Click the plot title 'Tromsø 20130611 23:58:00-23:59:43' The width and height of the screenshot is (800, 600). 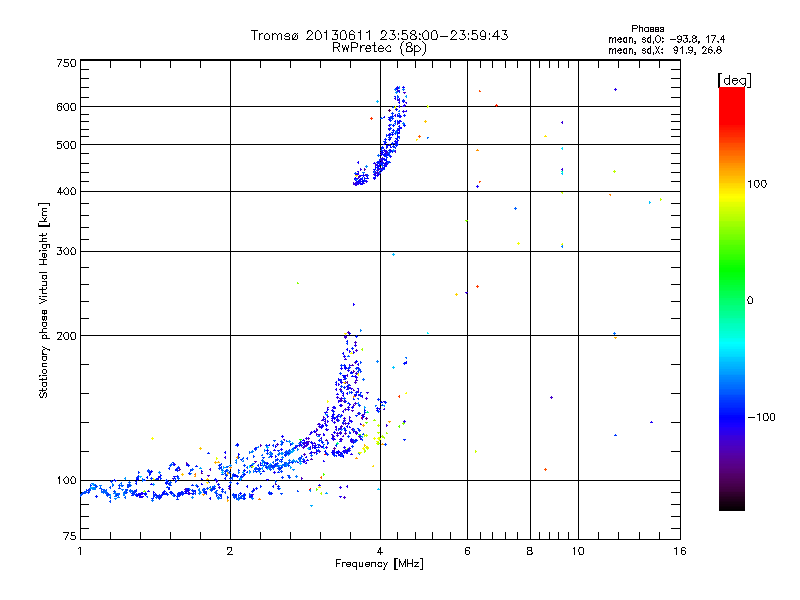coord(379,35)
